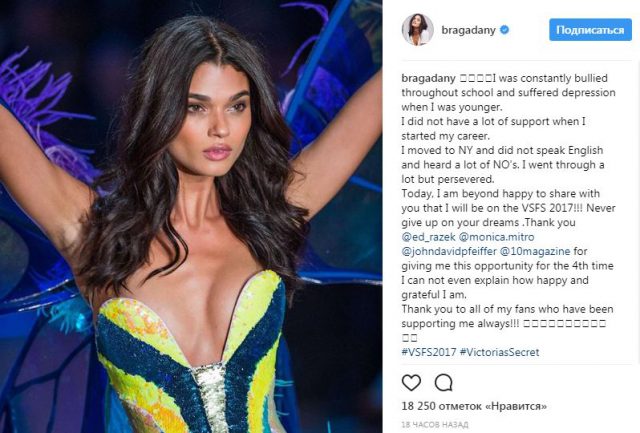Open the @ed_razek mention
640x433 pixels.
pos(428,237)
